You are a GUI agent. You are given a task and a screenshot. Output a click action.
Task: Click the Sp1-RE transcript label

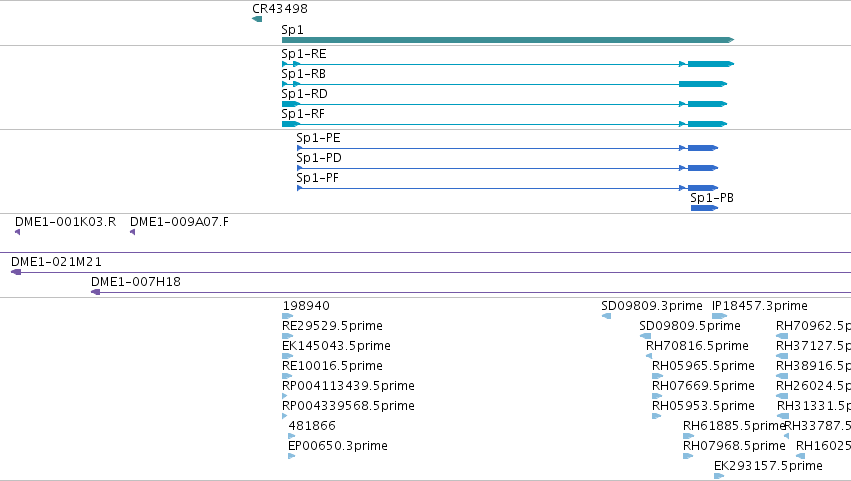pos(304,54)
